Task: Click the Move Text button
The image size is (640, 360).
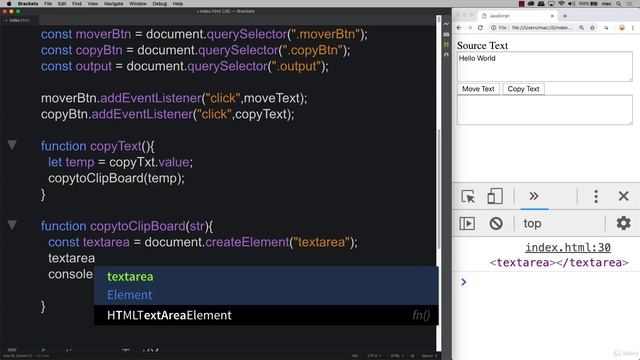Action: click(x=478, y=89)
